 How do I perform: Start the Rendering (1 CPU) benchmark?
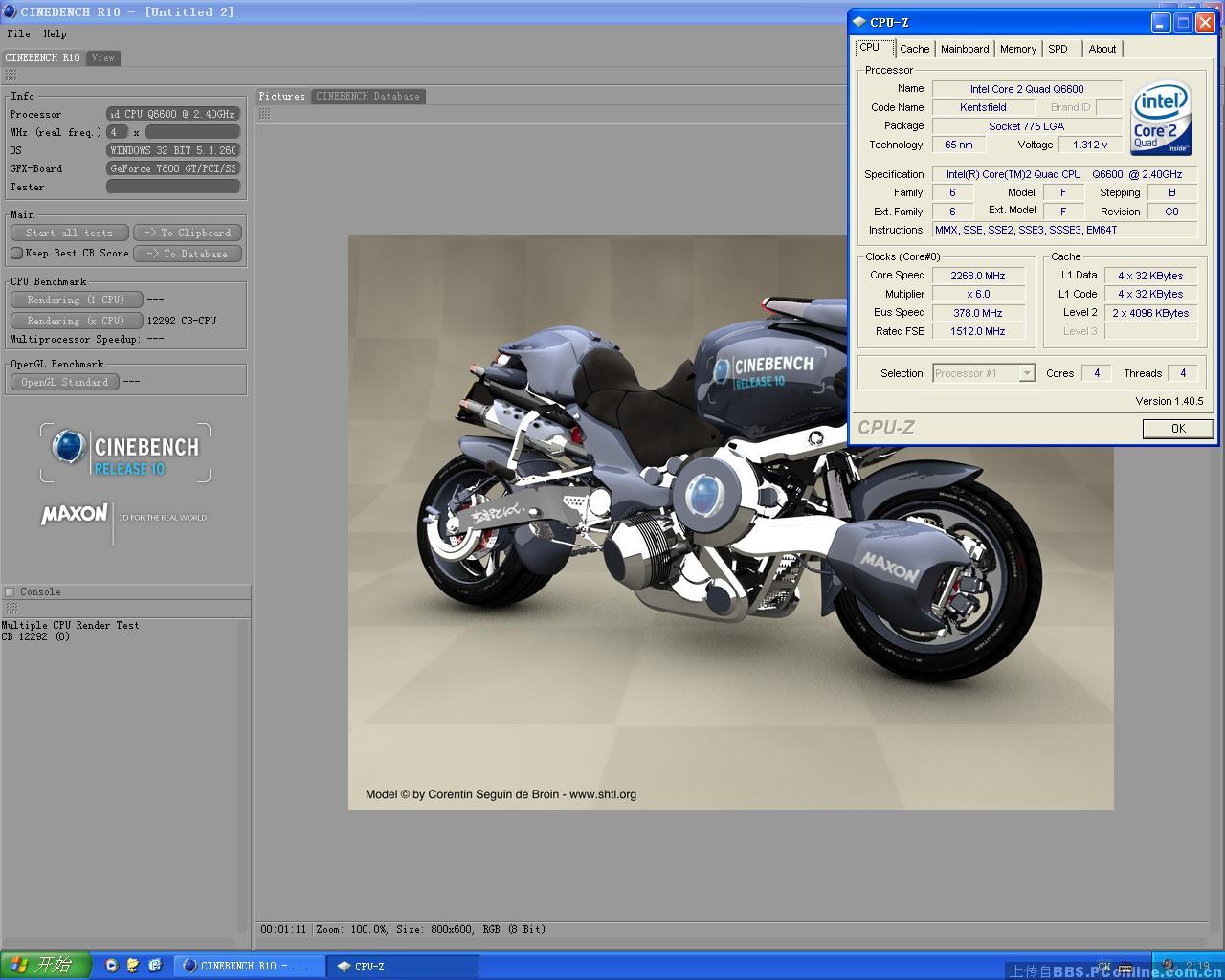click(x=76, y=300)
